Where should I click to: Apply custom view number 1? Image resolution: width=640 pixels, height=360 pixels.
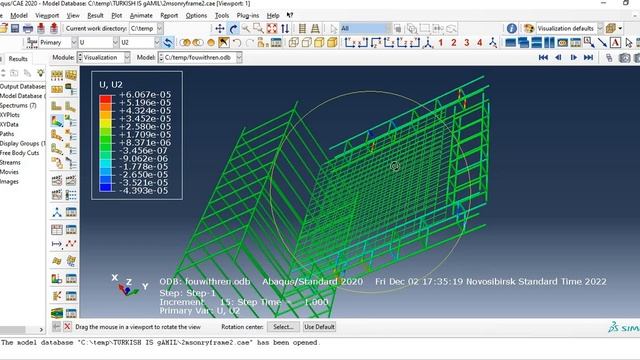(x=441, y=42)
